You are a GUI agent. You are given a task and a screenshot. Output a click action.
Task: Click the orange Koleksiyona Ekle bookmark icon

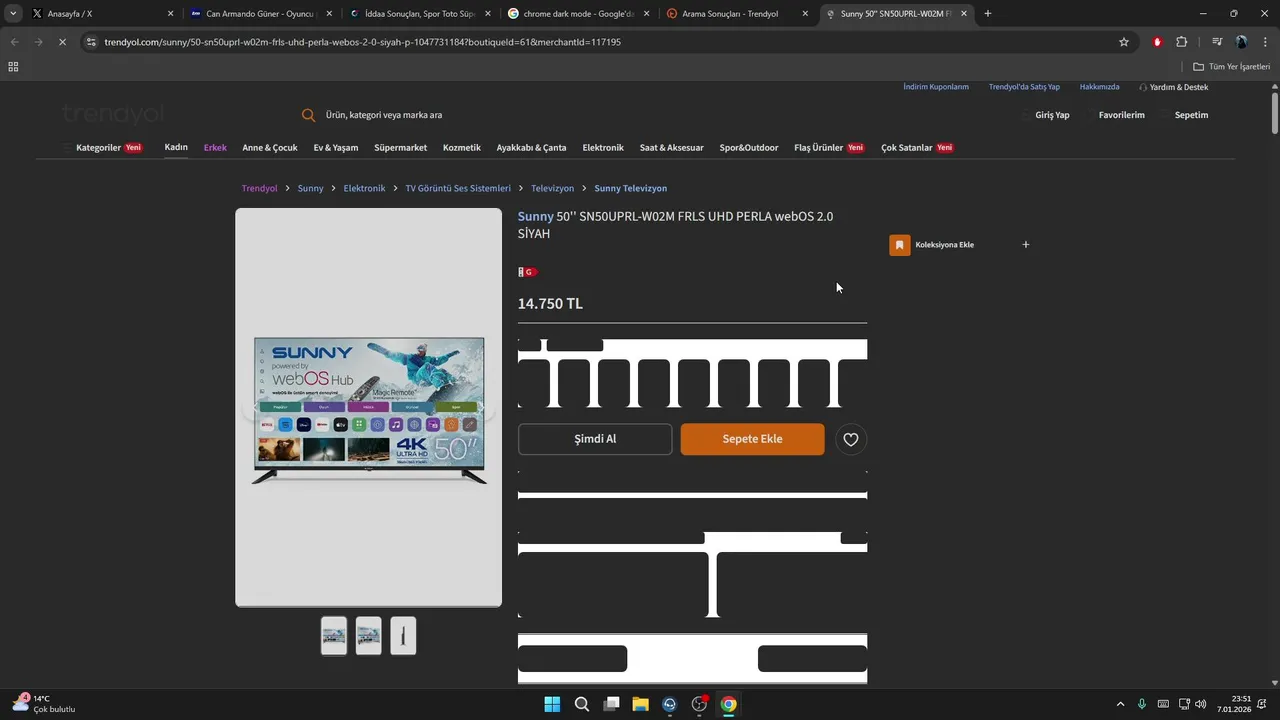pyautogui.click(x=900, y=245)
